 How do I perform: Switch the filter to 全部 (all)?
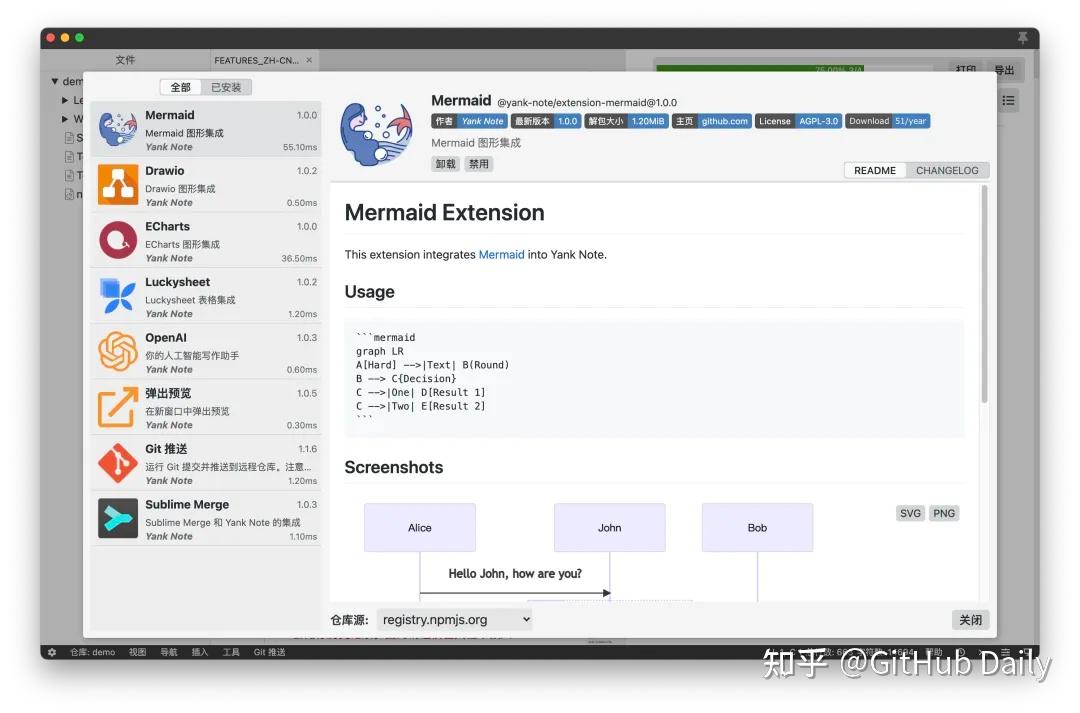181,87
